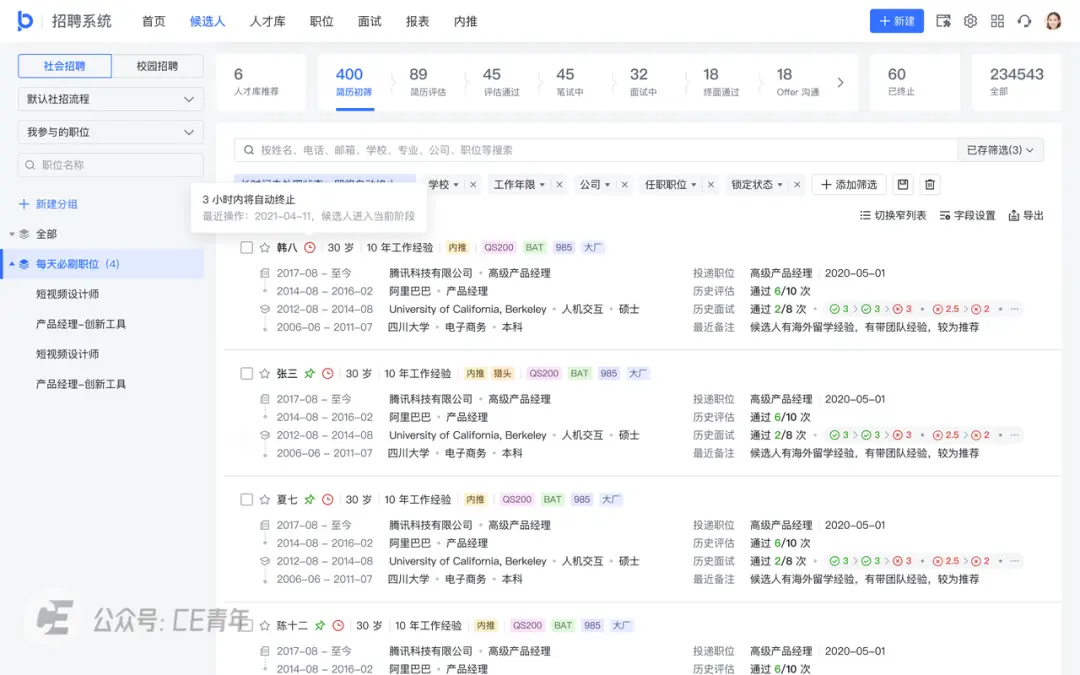The image size is (1080, 675).
Task: Click the red clock icon beside 张三
Action: click(x=328, y=374)
